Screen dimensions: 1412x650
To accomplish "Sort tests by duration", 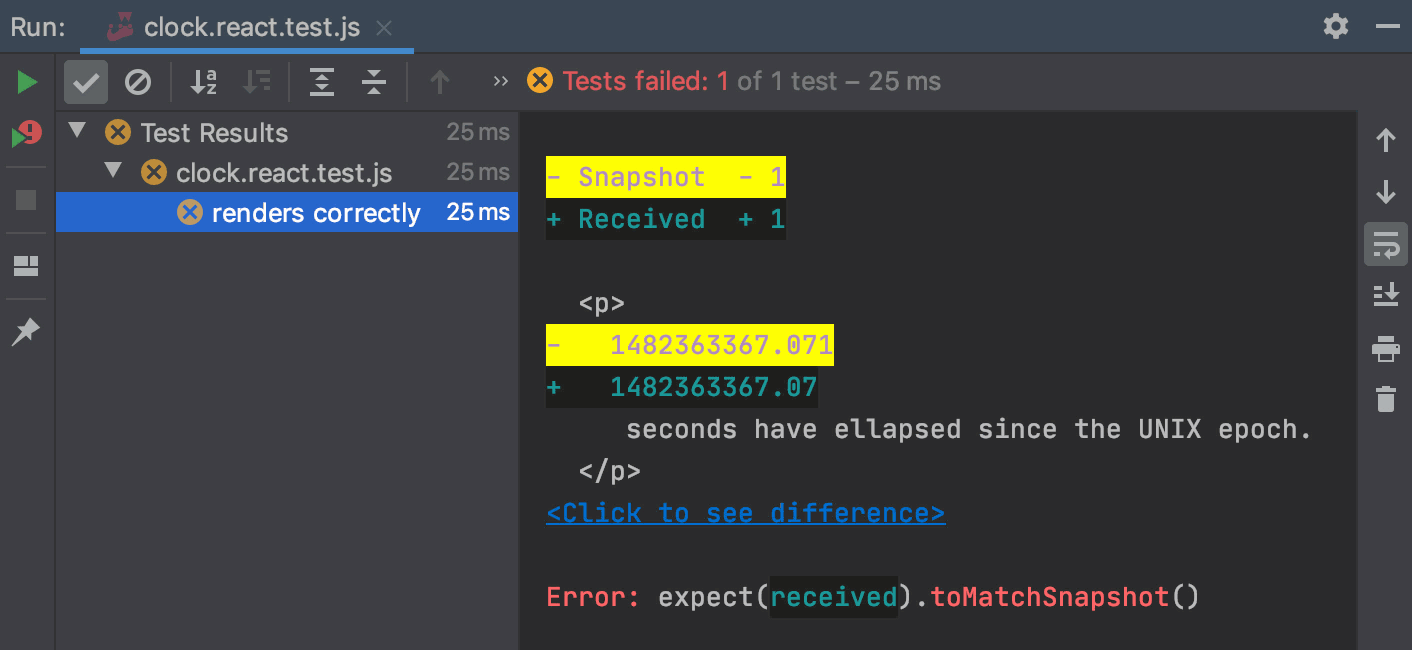I will point(257,82).
